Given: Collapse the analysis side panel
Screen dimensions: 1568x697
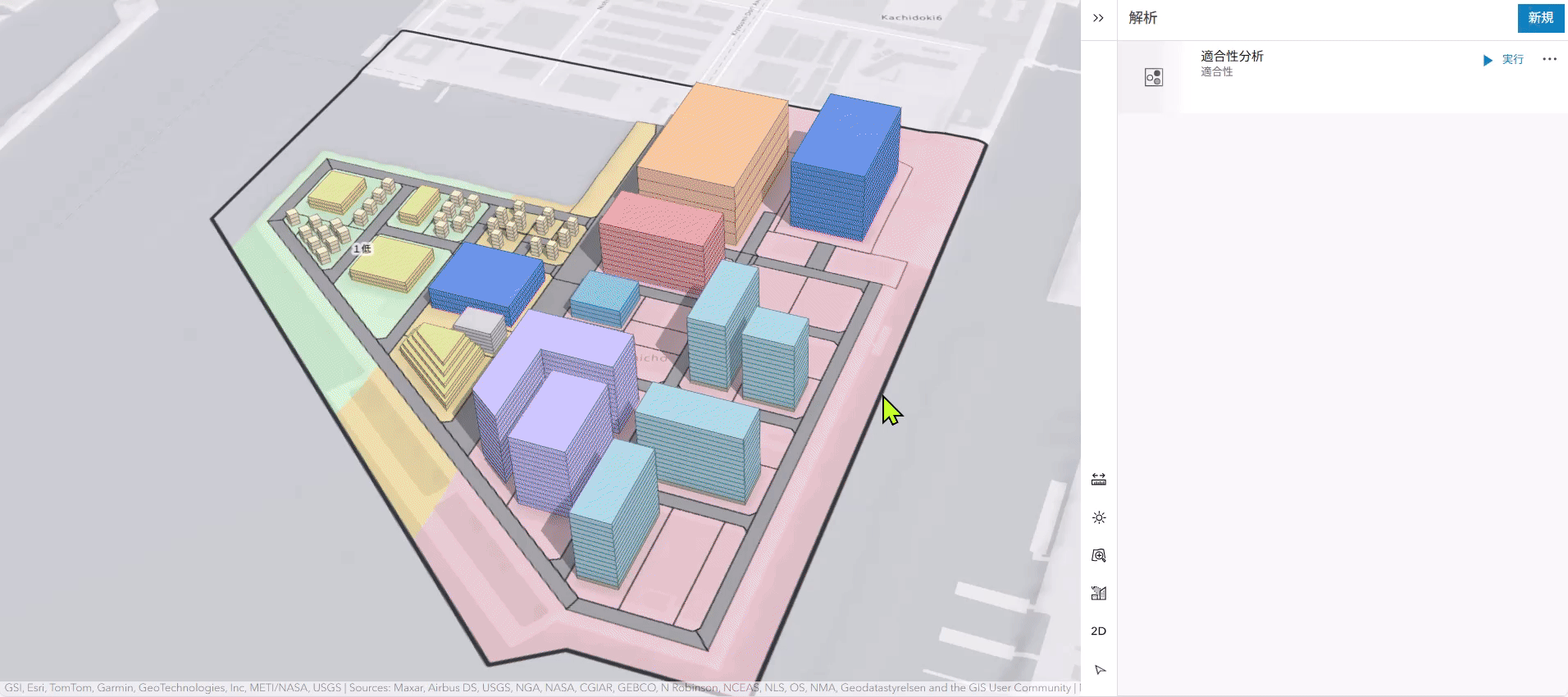Looking at the screenshot, I should pyautogui.click(x=1098, y=18).
